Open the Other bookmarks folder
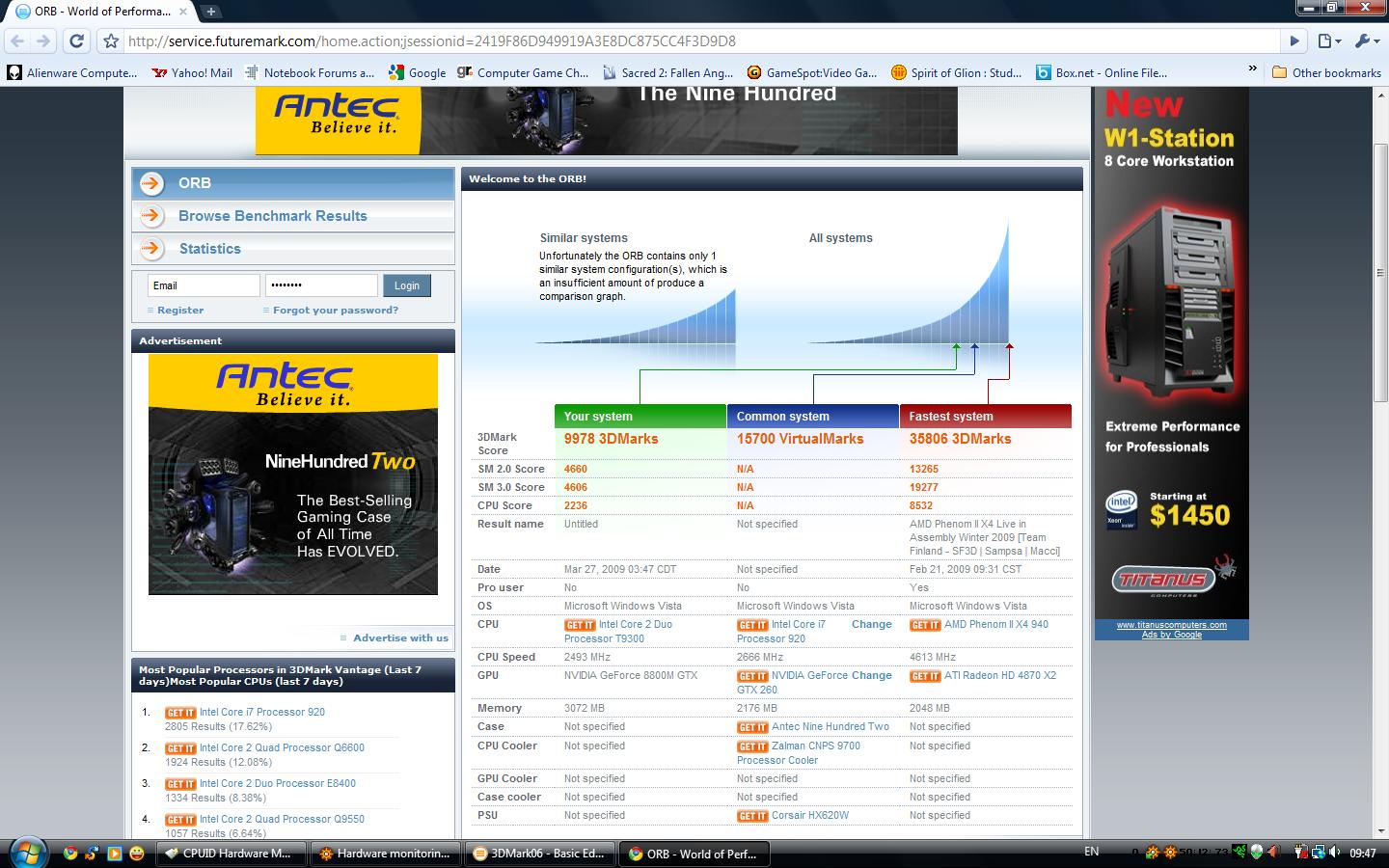 tap(1327, 72)
